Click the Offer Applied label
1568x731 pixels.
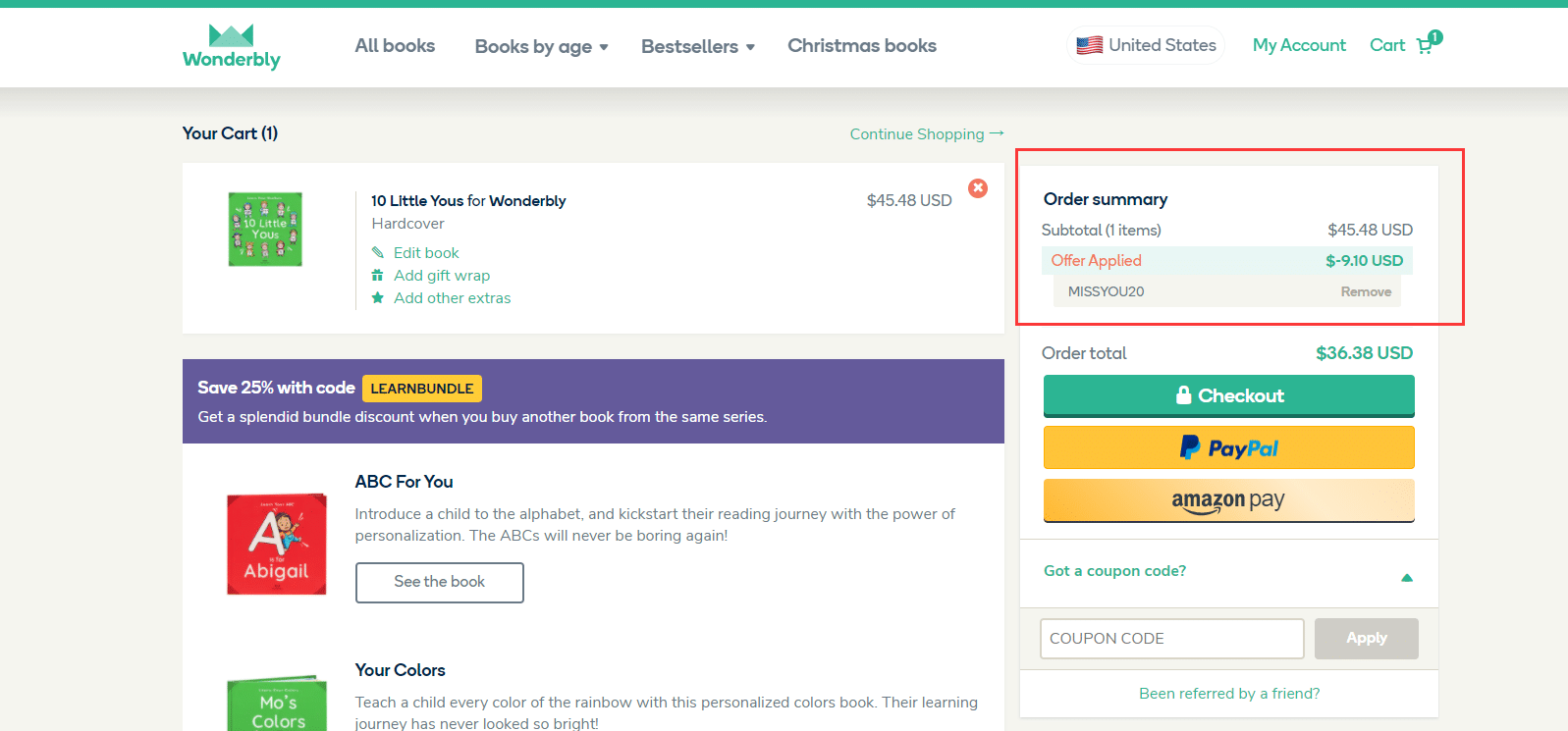coord(1096,261)
